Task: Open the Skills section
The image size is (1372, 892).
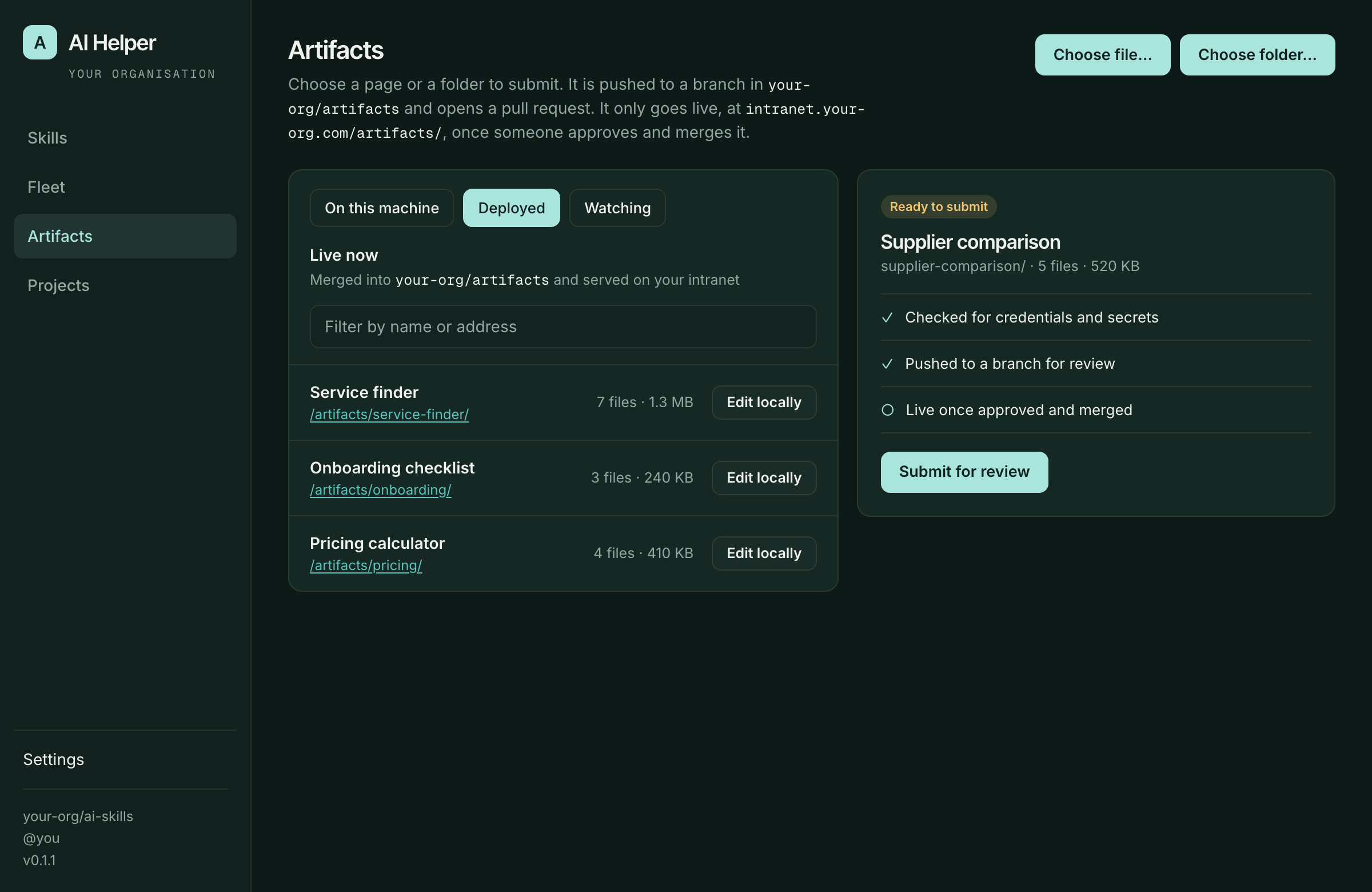Action: [125, 138]
